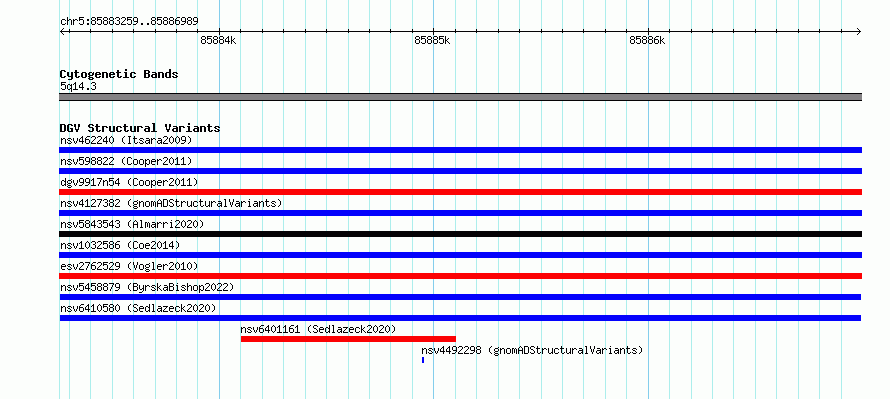Click the Cytogenetic Bands track title
The width and height of the screenshot is (890, 399).
pyautogui.click(x=119, y=74)
